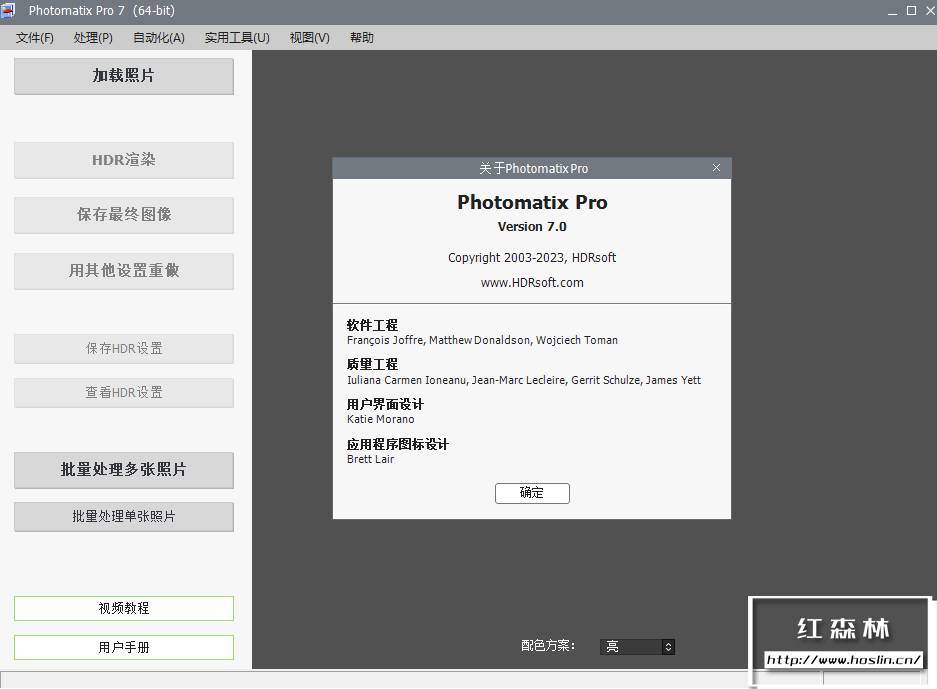937x689 pixels.
Task: Open the 实用工具(U) menu
Action: pyautogui.click(x=237, y=38)
